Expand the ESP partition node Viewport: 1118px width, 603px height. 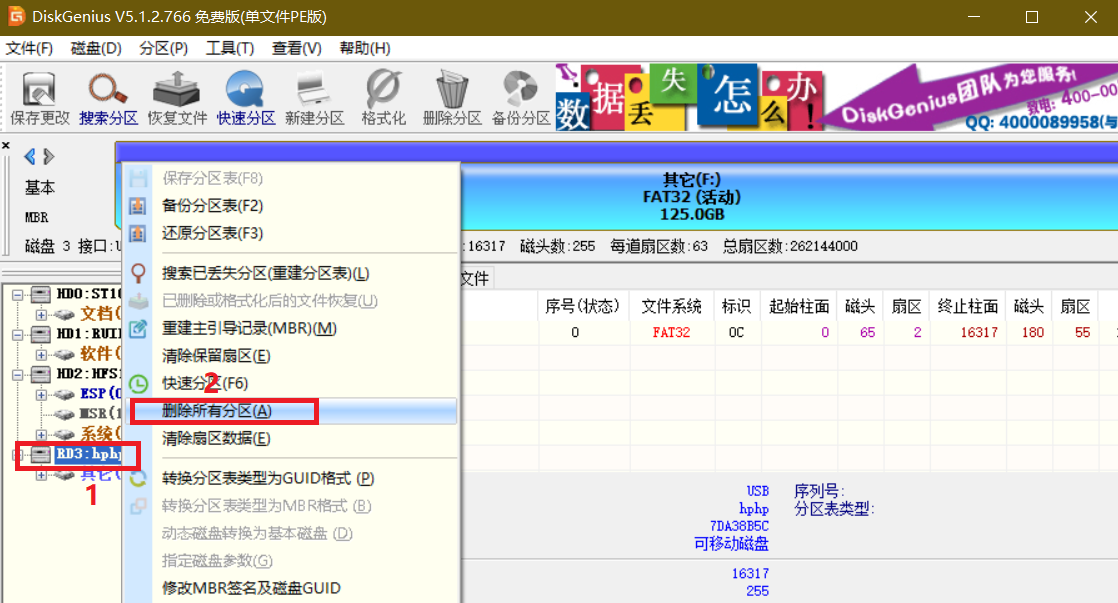pyautogui.click(x=42, y=394)
